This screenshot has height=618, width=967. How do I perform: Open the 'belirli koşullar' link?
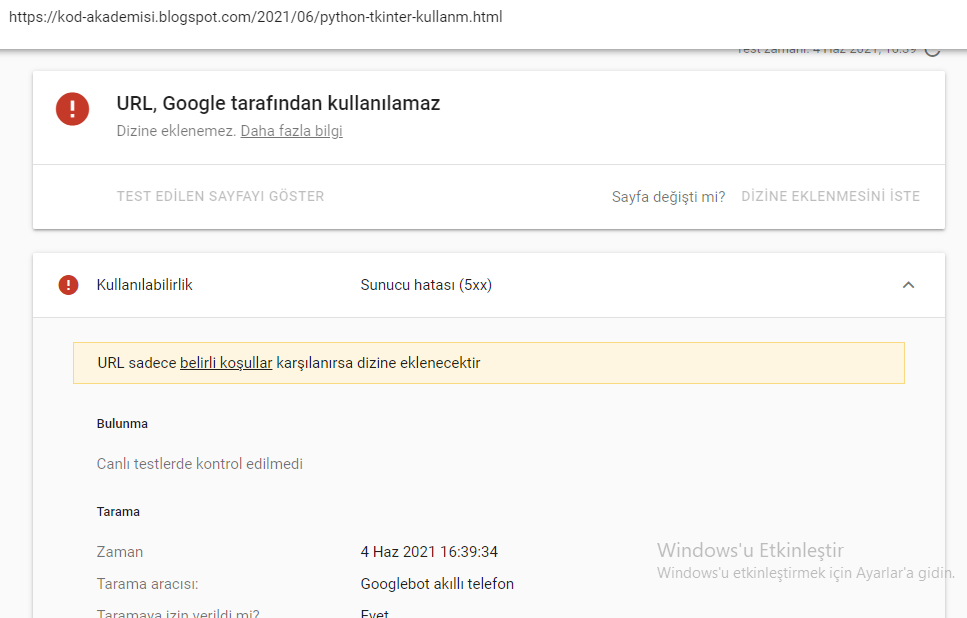226,363
